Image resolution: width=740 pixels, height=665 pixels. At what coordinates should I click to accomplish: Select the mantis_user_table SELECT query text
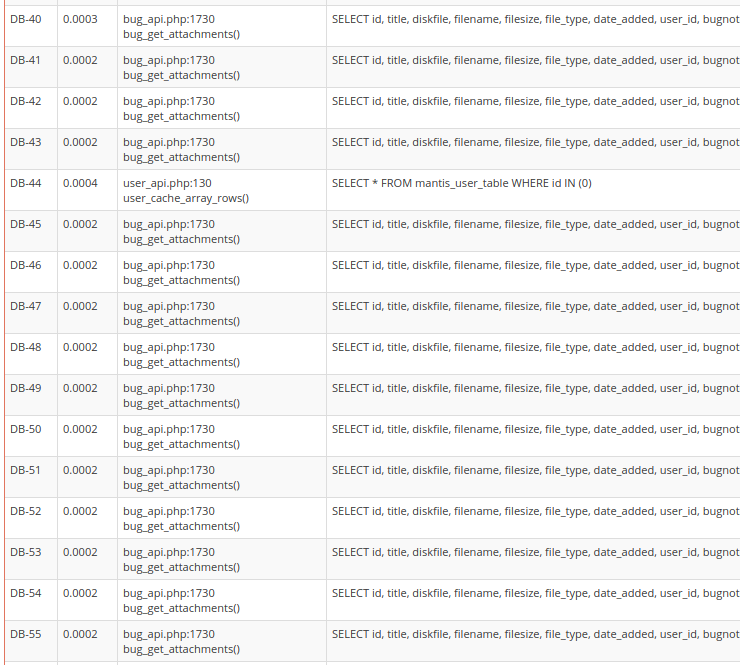point(461,183)
